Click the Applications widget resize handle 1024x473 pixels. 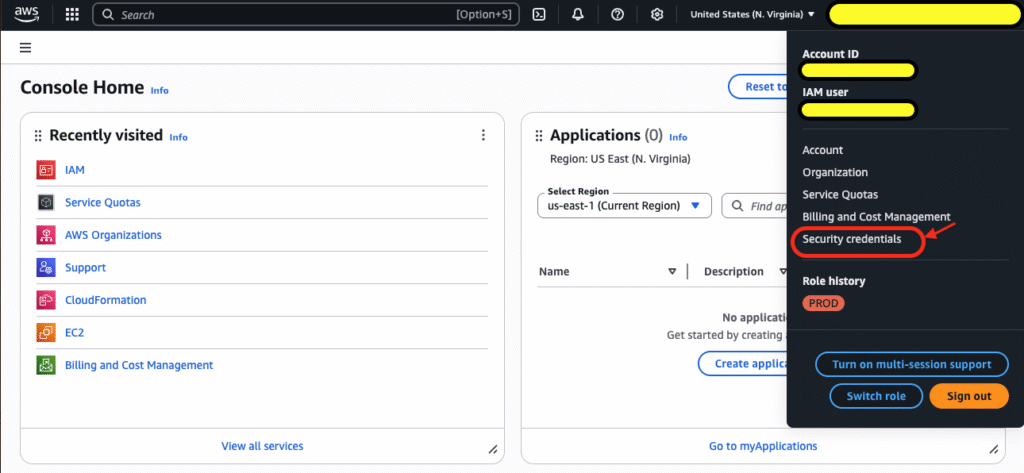(993, 449)
